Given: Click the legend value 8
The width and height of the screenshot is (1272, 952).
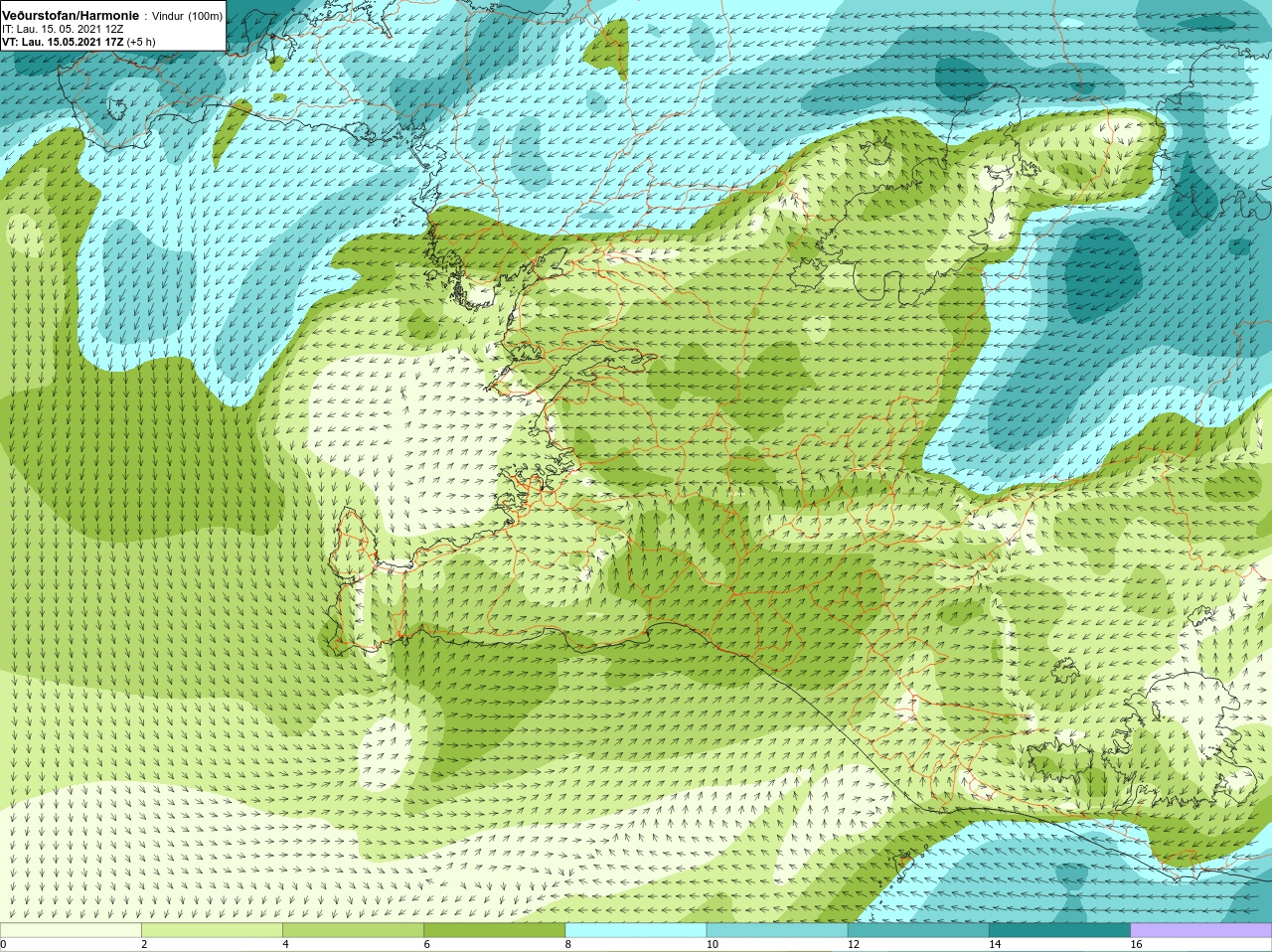Looking at the screenshot, I should 568,944.
